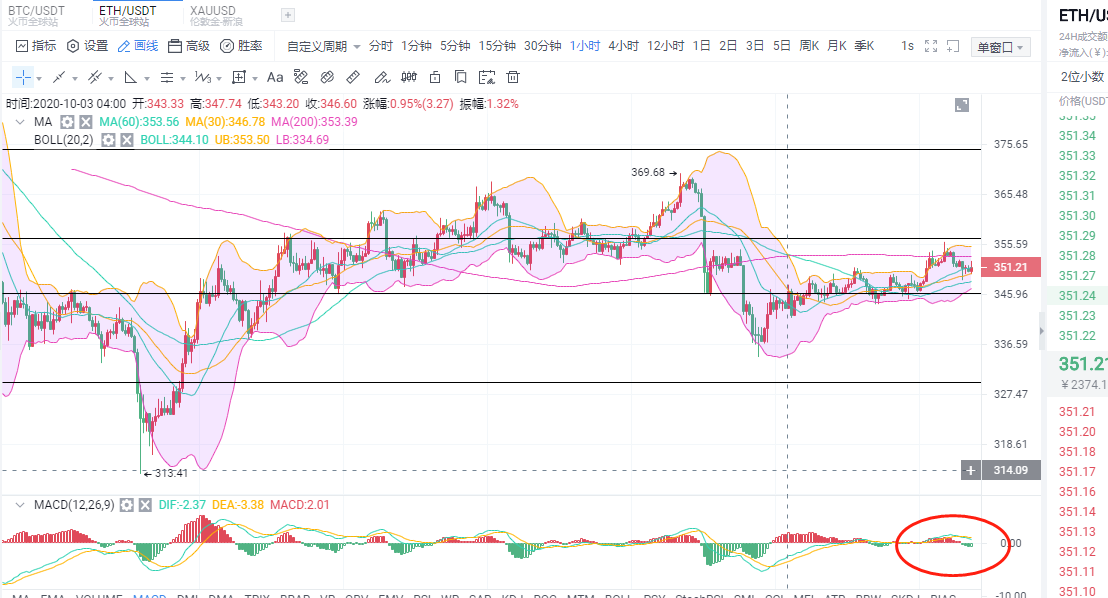The image size is (1108, 598).
Task: Collapse the MA overlay with its chevron
Action: click(x=18, y=121)
